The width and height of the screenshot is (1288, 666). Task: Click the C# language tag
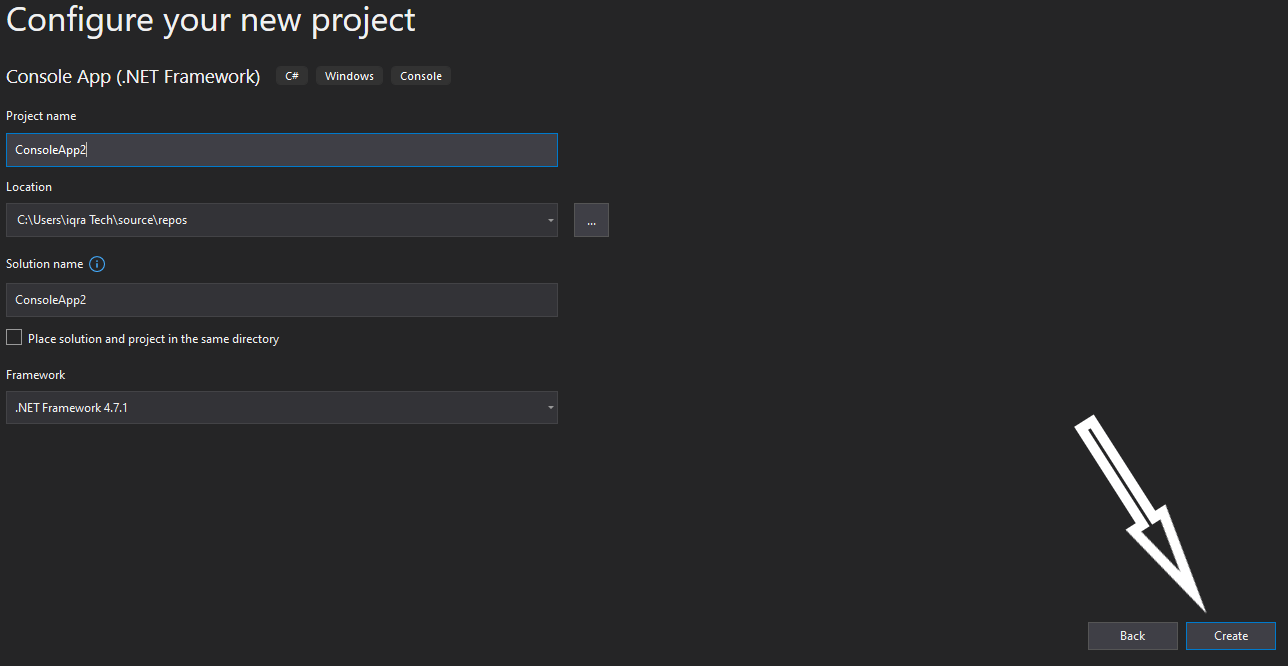point(292,76)
